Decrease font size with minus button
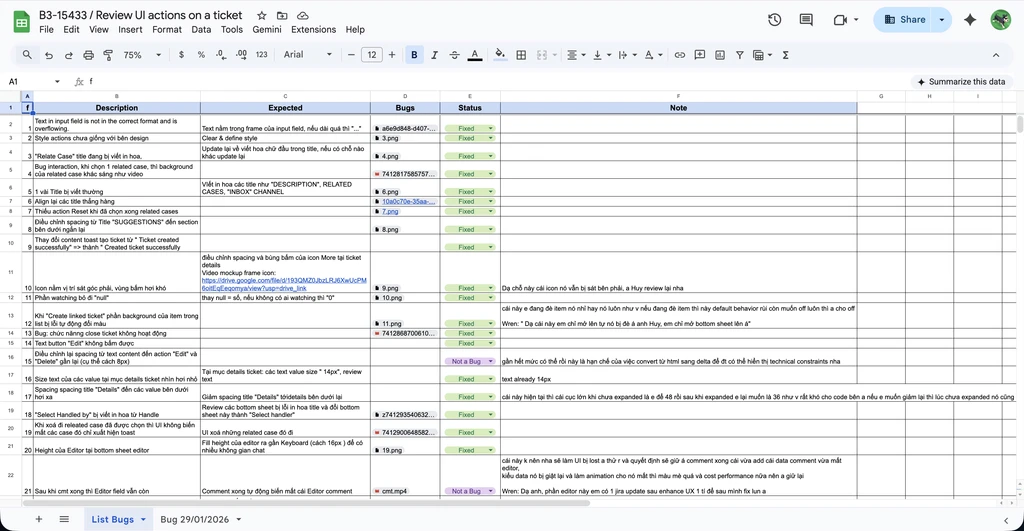1024x531 pixels. pos(351,55)
